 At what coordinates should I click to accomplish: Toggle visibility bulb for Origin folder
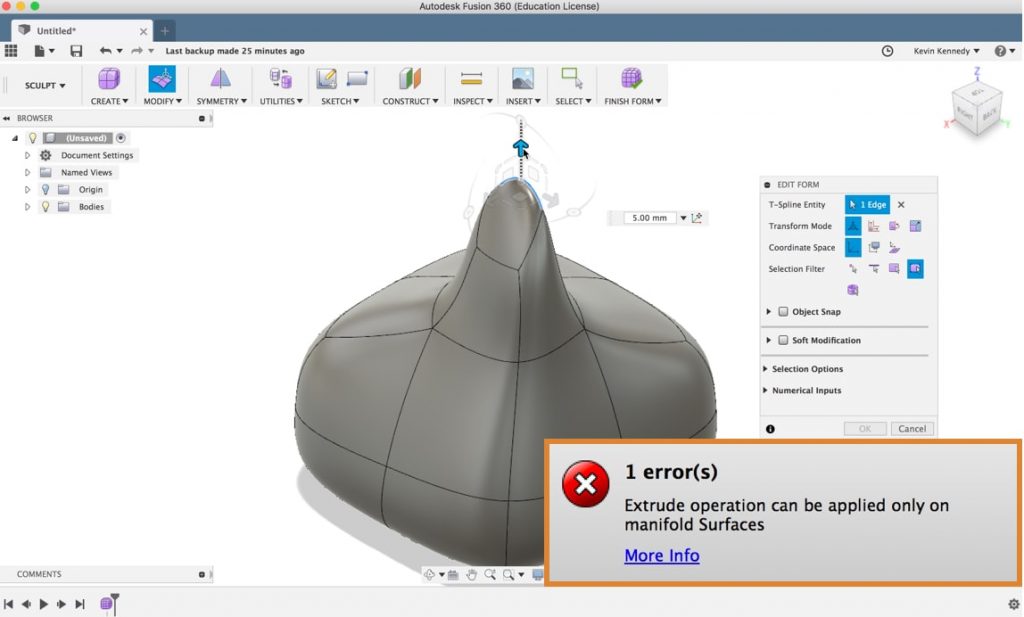tap(45, 189)
